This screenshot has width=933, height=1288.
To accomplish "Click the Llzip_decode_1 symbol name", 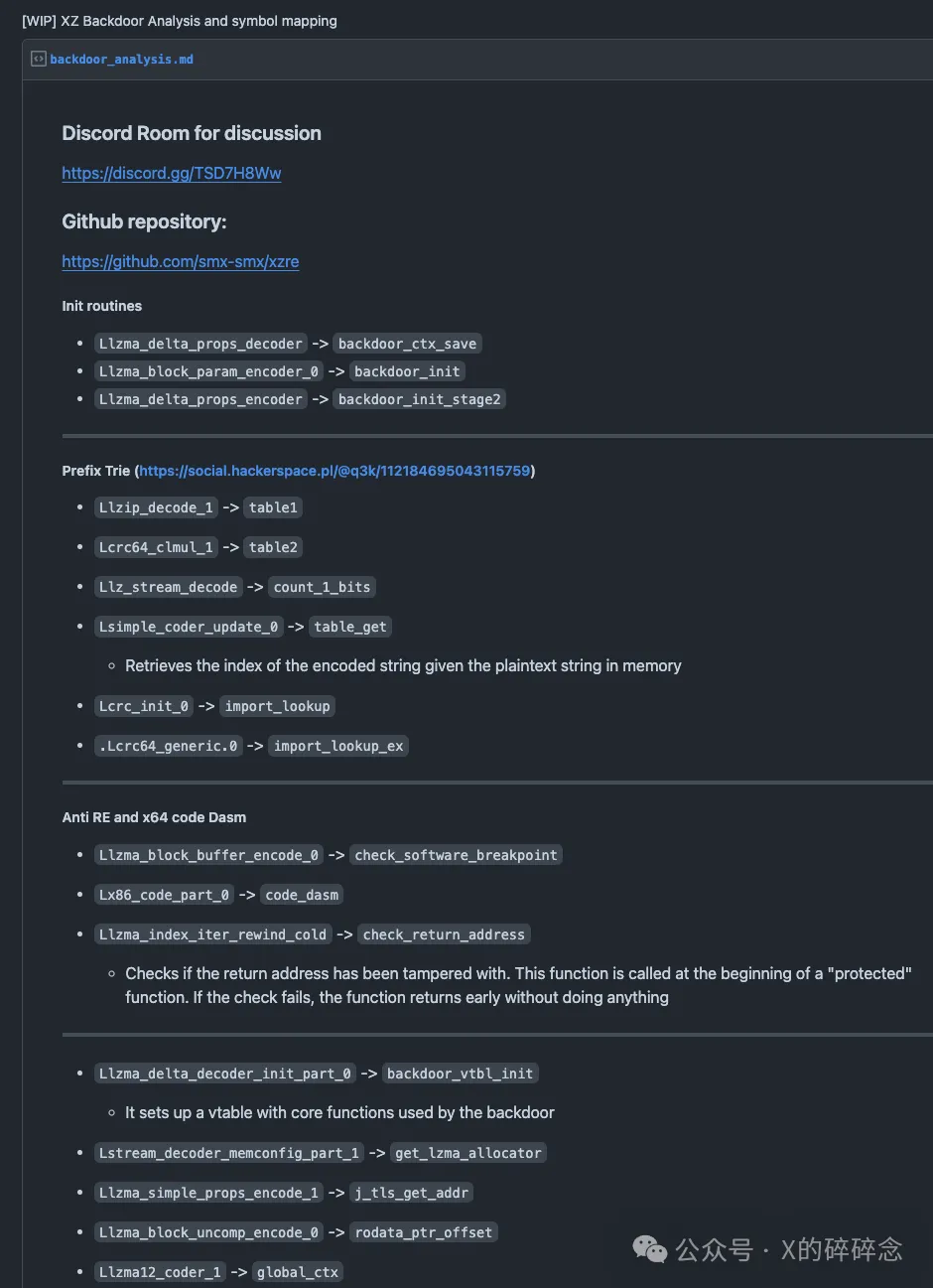I will [x=156, y=507].
